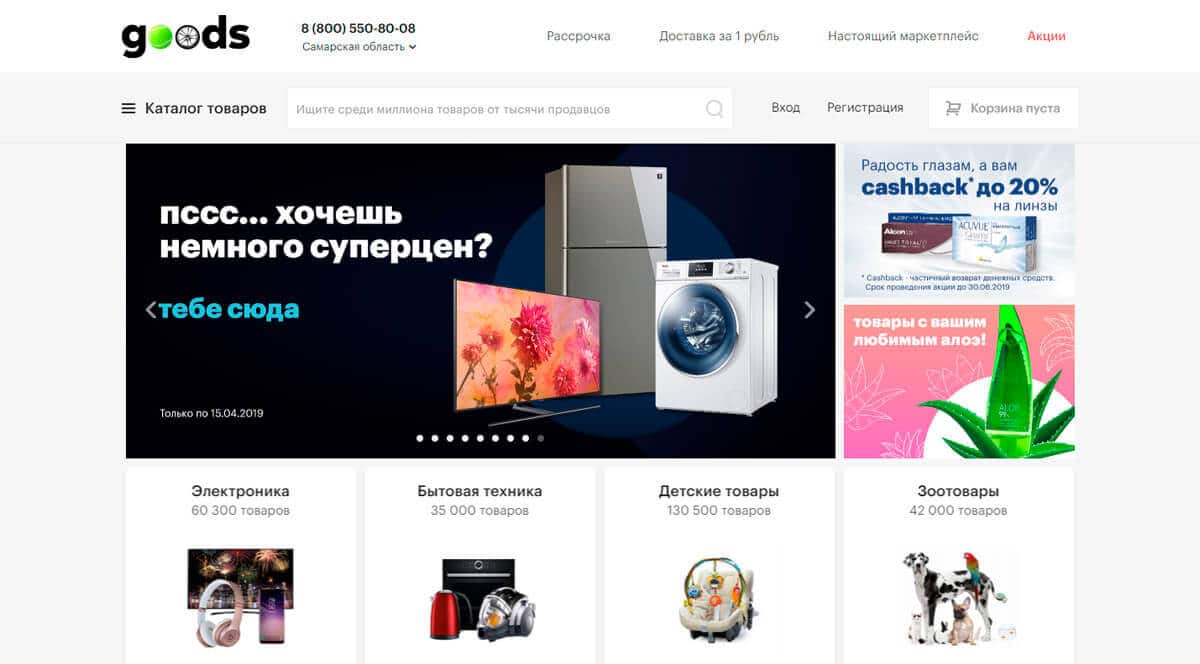Open the Каталог товаров menu

[x=194, y=108]
